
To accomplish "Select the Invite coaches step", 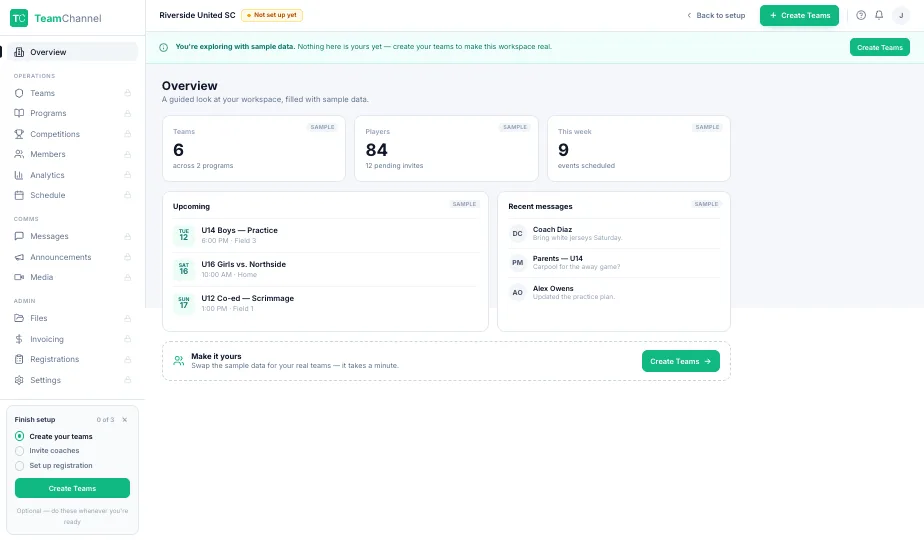I will point(47,450).
